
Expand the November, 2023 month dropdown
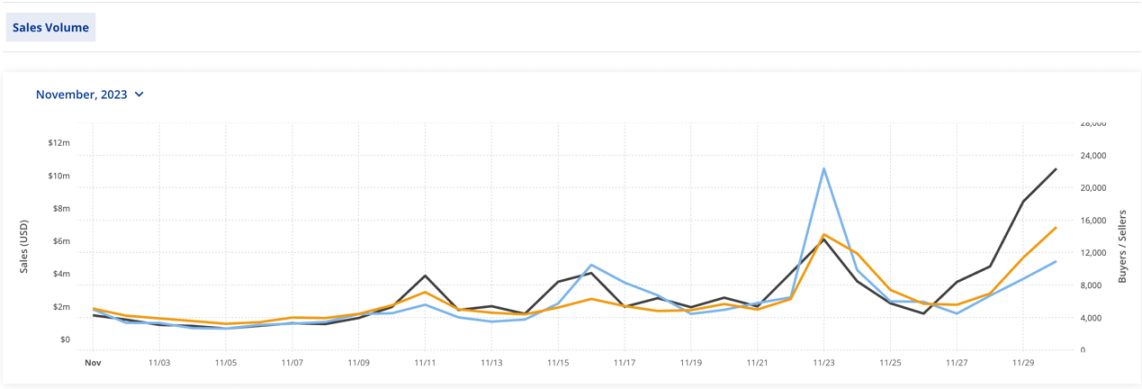90,95
